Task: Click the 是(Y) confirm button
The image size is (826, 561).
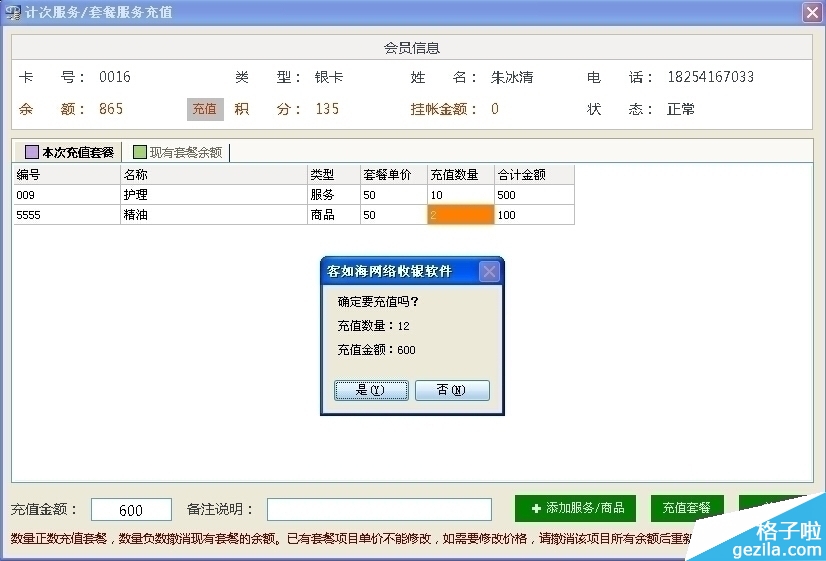Action: click(369, 390)
